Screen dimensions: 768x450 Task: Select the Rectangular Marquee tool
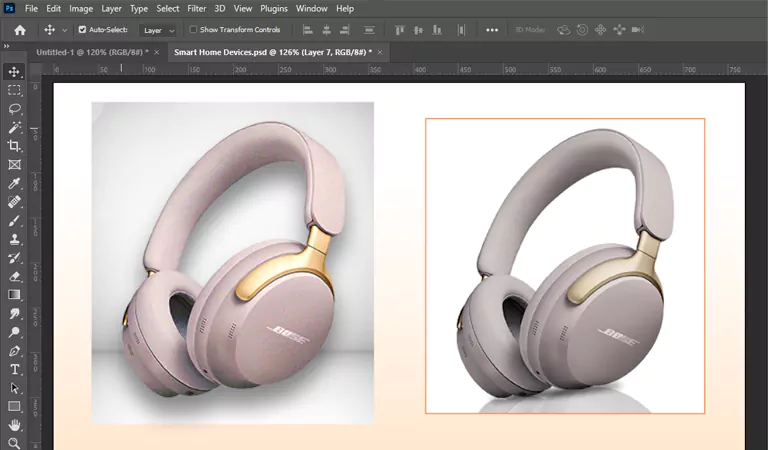[14, 91]
